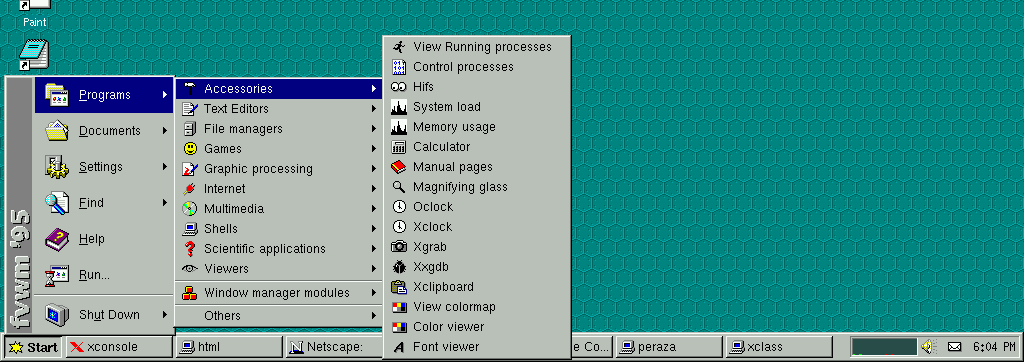Expand the Shut Down submenu arrow
The width and height of the screenshot is (1024, 362).
pyautogui.click(x=165, y=315)
